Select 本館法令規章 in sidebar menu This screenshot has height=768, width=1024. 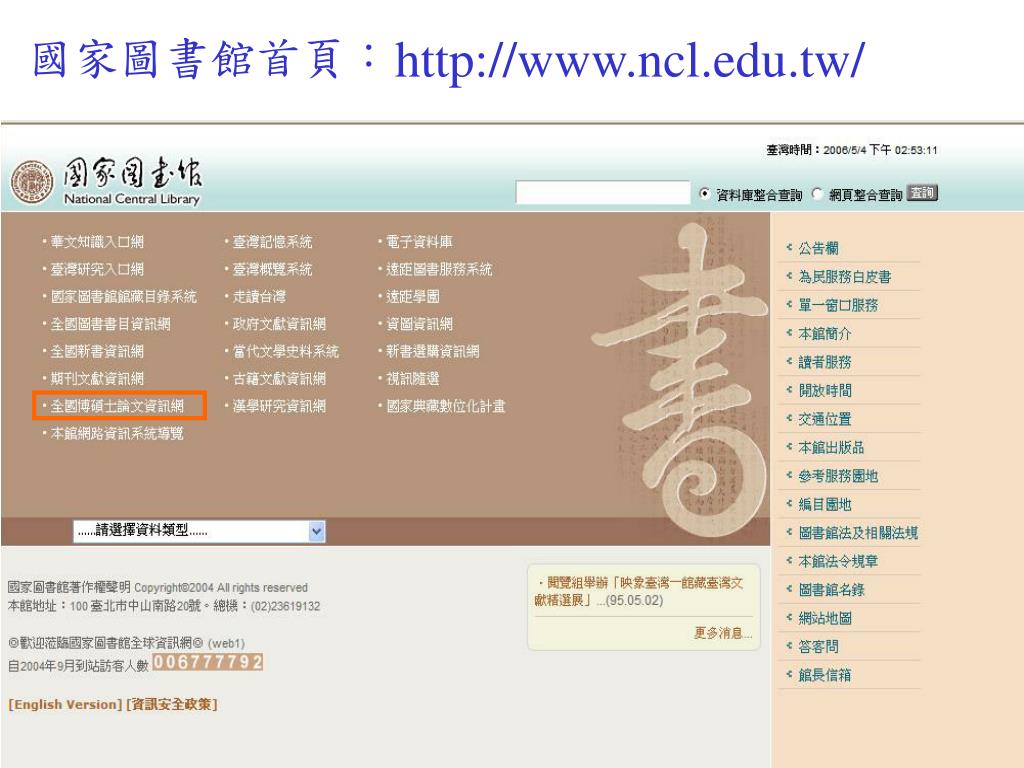point(838,561)
